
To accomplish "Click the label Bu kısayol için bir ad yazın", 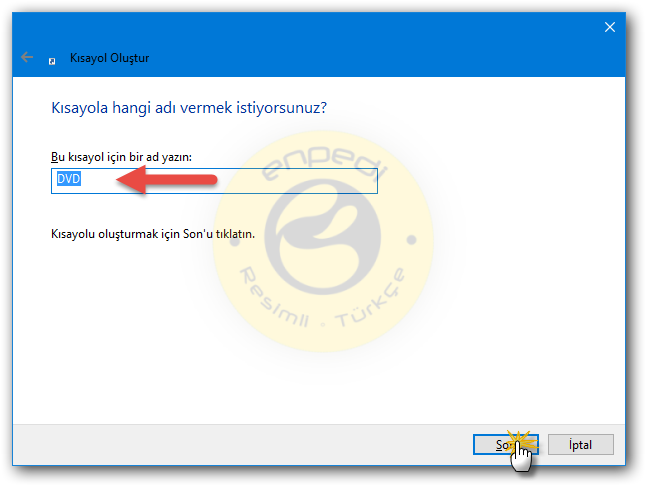I will (x=122, y=157).
